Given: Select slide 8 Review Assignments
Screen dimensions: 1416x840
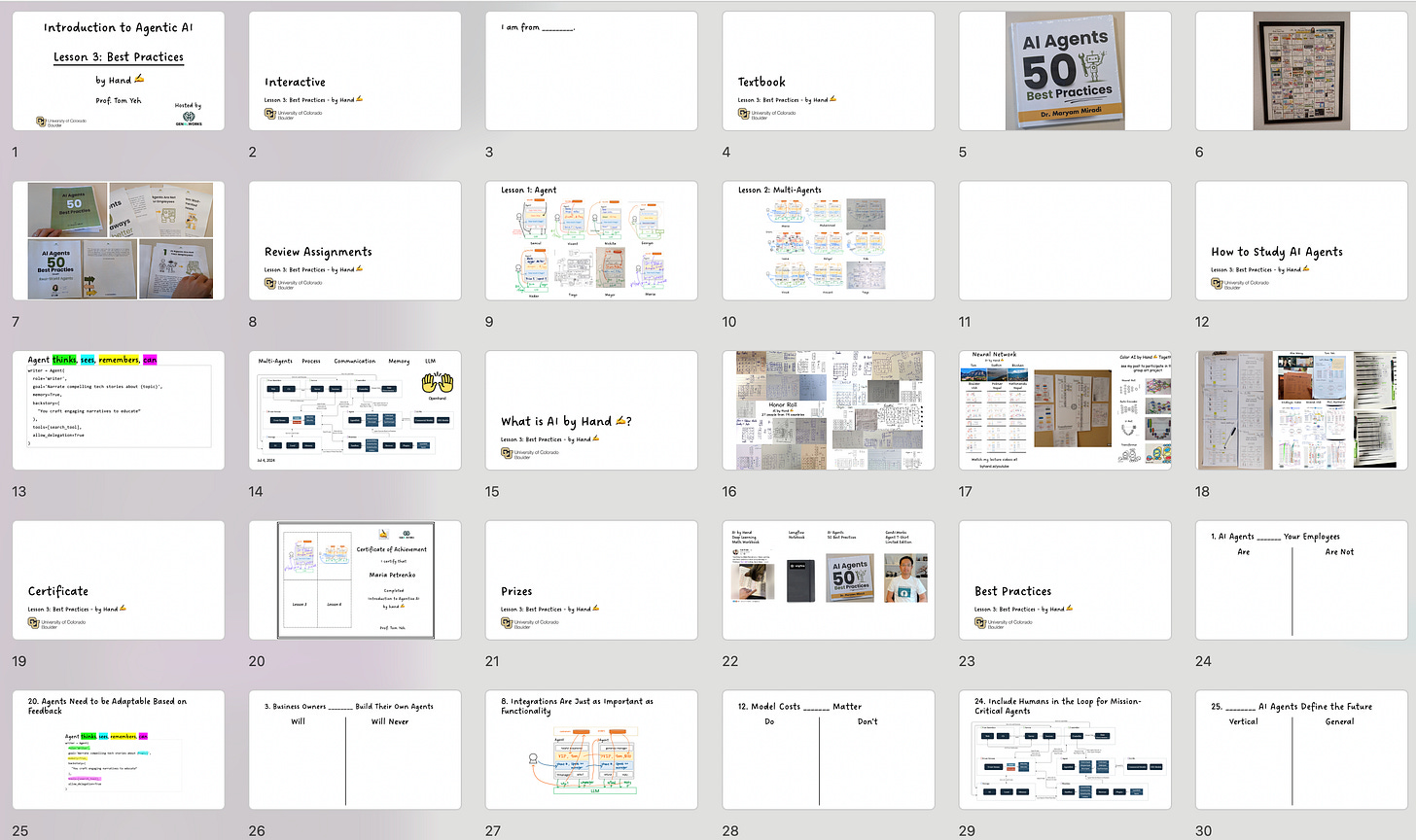Looking at the screenshot, I should 355,240.
